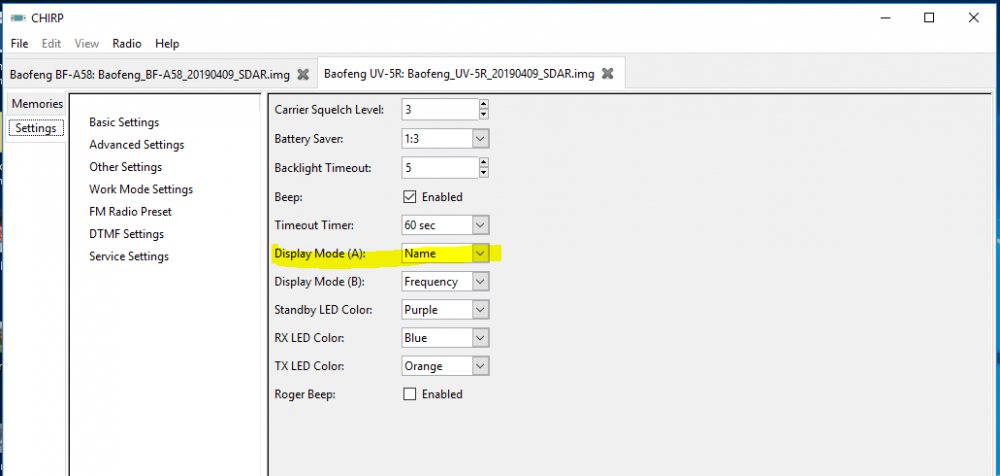Select FM Radio Preset in the list
This screenshot has width=1000, height=476.
(131, 211)
